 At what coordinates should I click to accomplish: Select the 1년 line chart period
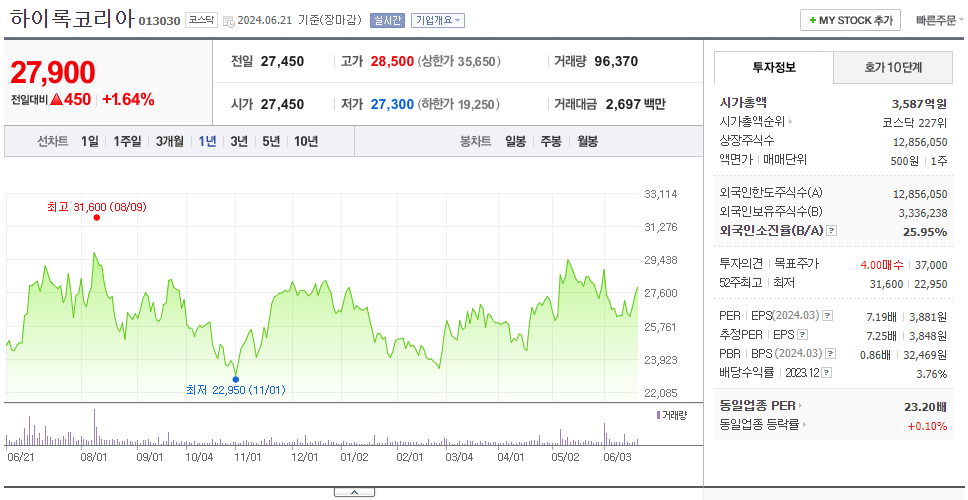207,141
